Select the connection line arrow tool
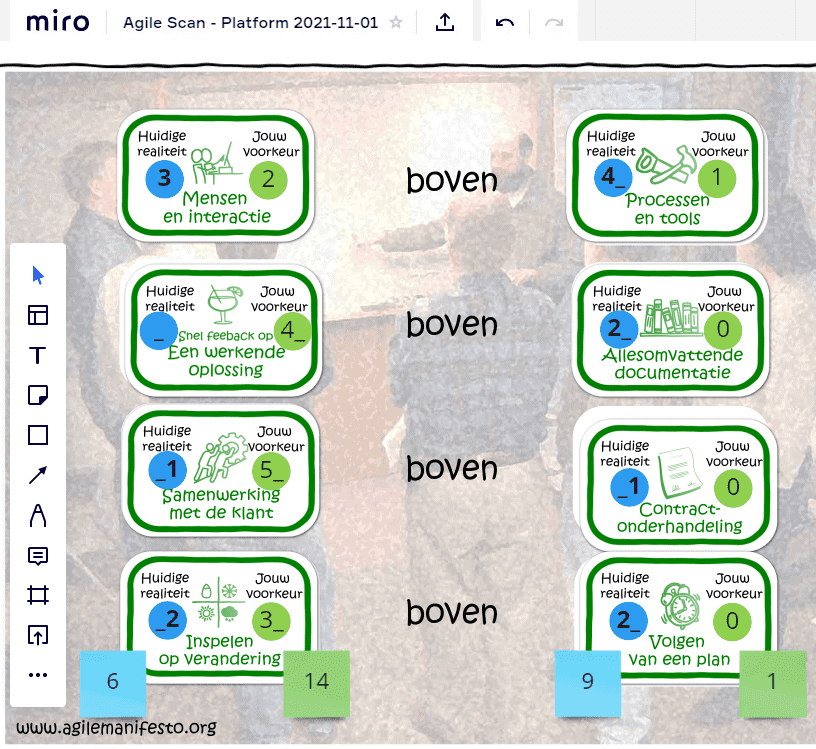This screenshot has height=749, width=816. (x=37, y=475)
